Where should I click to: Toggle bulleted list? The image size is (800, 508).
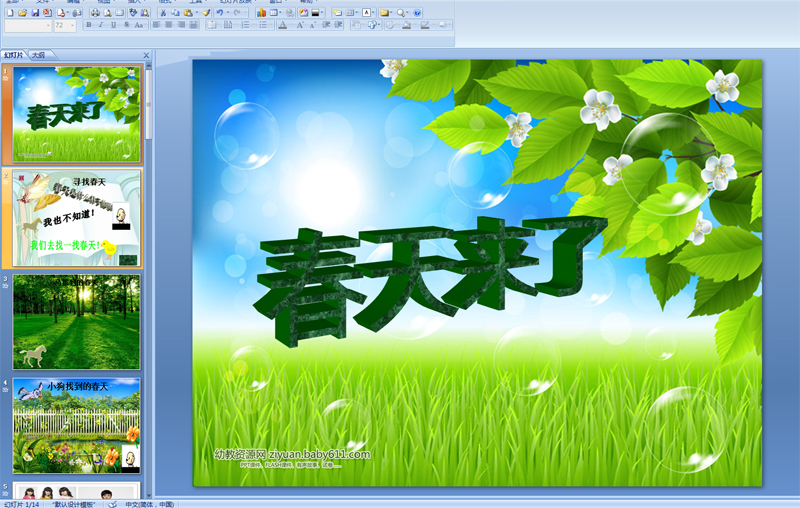(263, 25)
